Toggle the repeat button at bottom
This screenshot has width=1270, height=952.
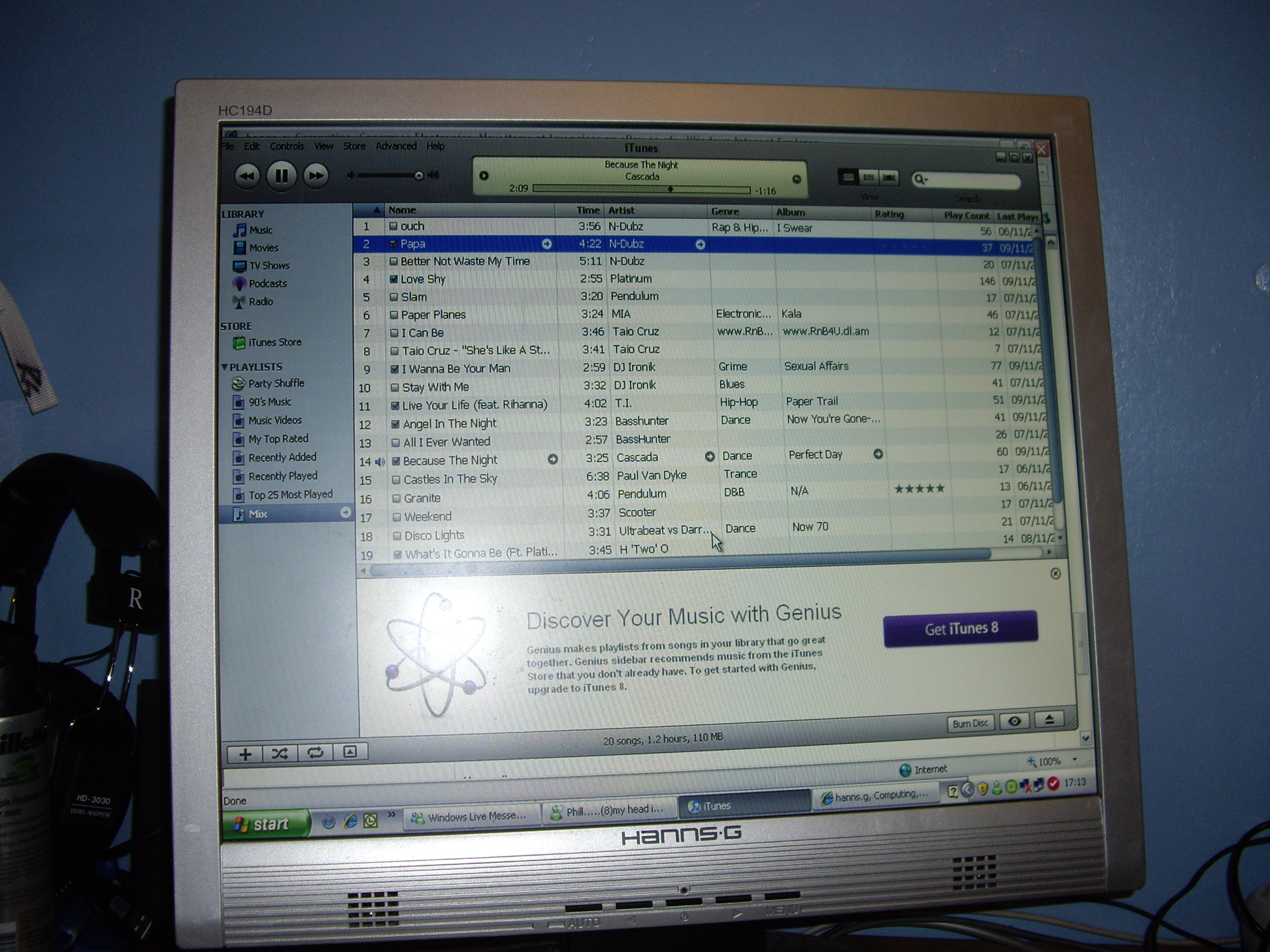[x=315, y=753]
